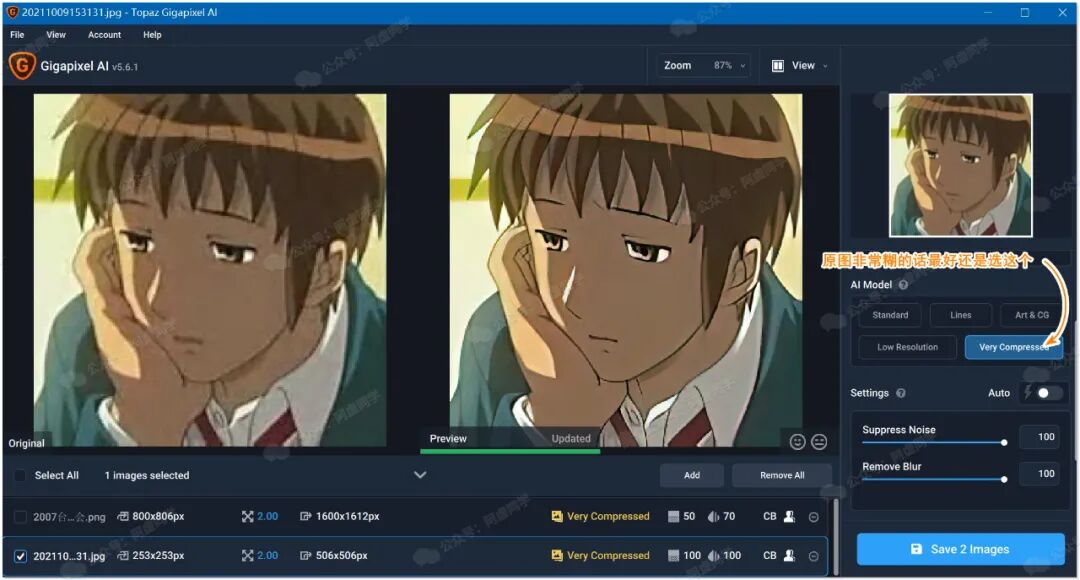Toggle the Auto settings switch

[1049, 393]
